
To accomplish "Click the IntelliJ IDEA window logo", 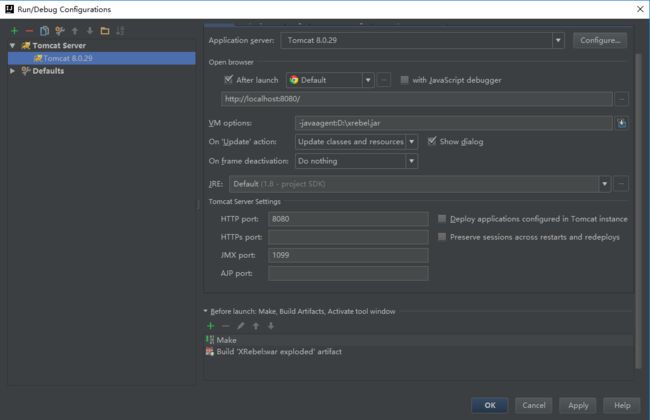I will pyautogui.click(x=9, y=9).
